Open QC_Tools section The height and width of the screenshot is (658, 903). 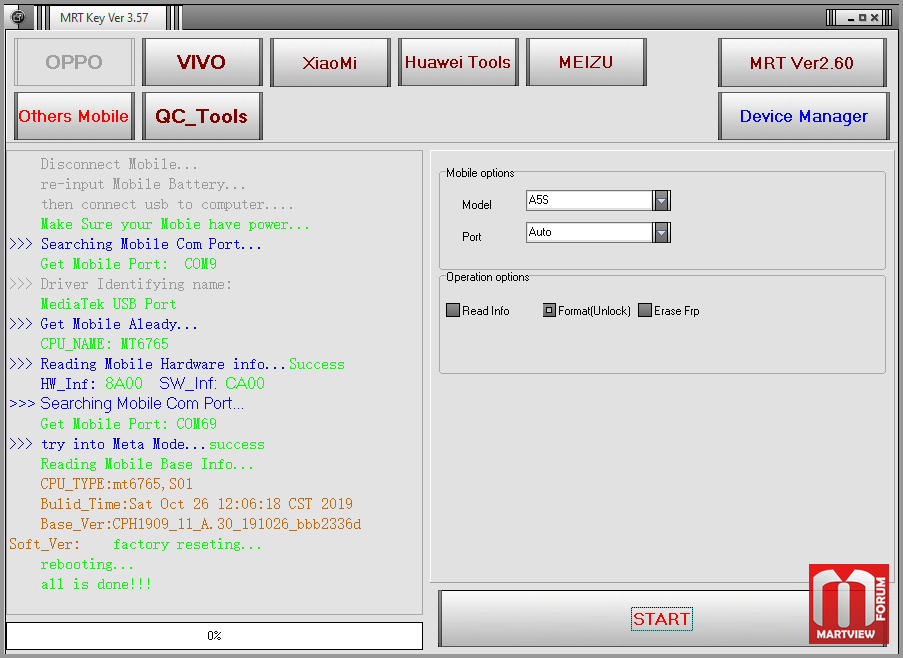(x=202, y=116)
